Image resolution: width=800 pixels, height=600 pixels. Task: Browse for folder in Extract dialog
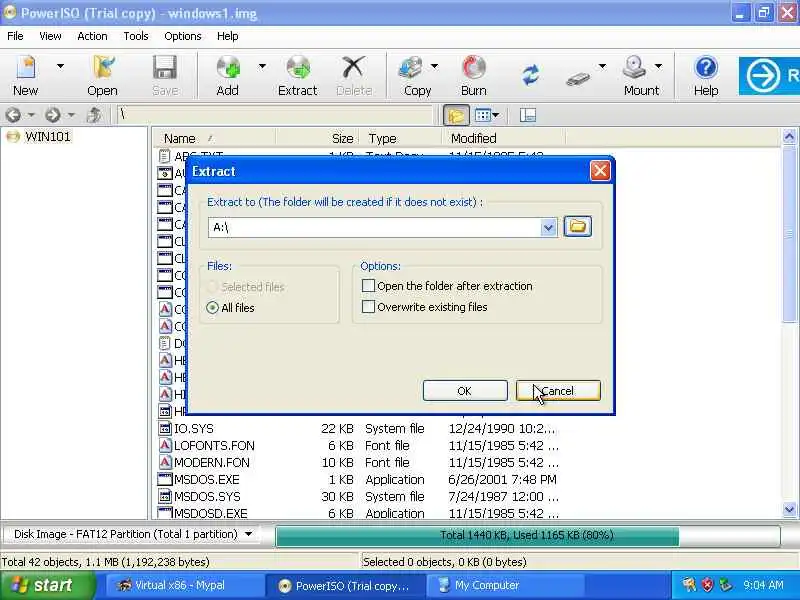click(x=578, y=227)
